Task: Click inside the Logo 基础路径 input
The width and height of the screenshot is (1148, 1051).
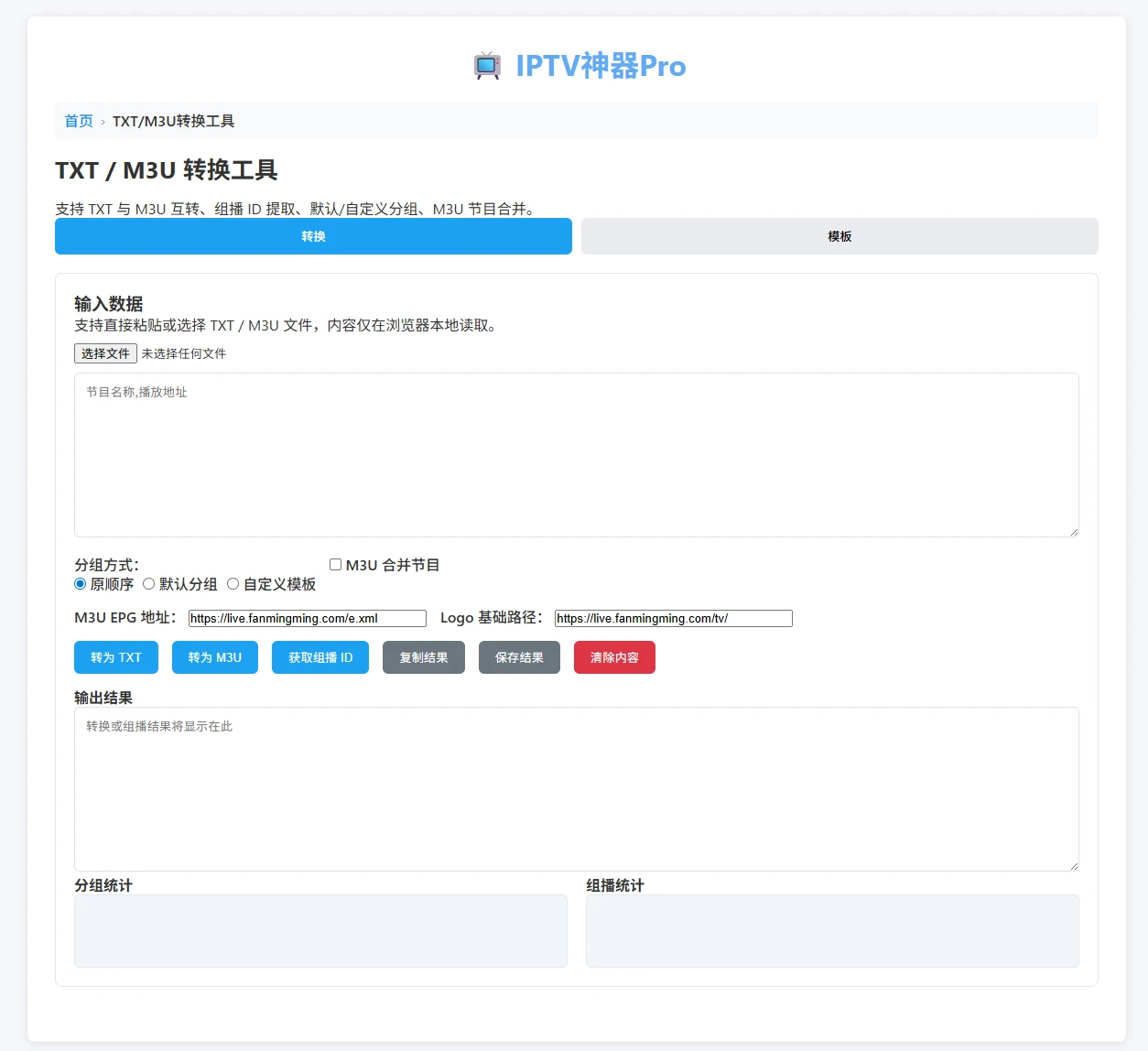Action: coord(673,618)
